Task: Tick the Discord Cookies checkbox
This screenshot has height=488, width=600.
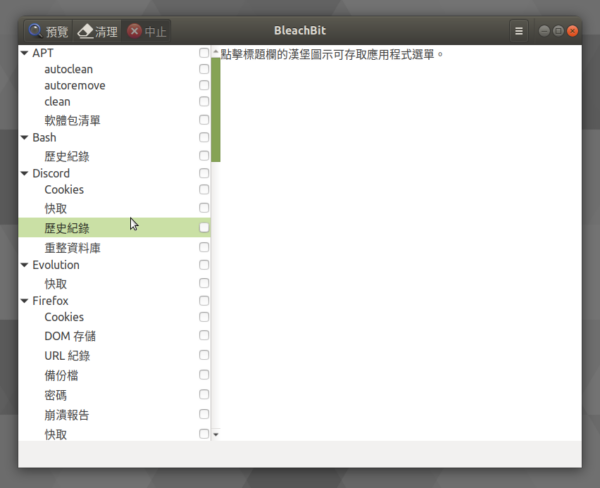Action: (x=204, y=189)
